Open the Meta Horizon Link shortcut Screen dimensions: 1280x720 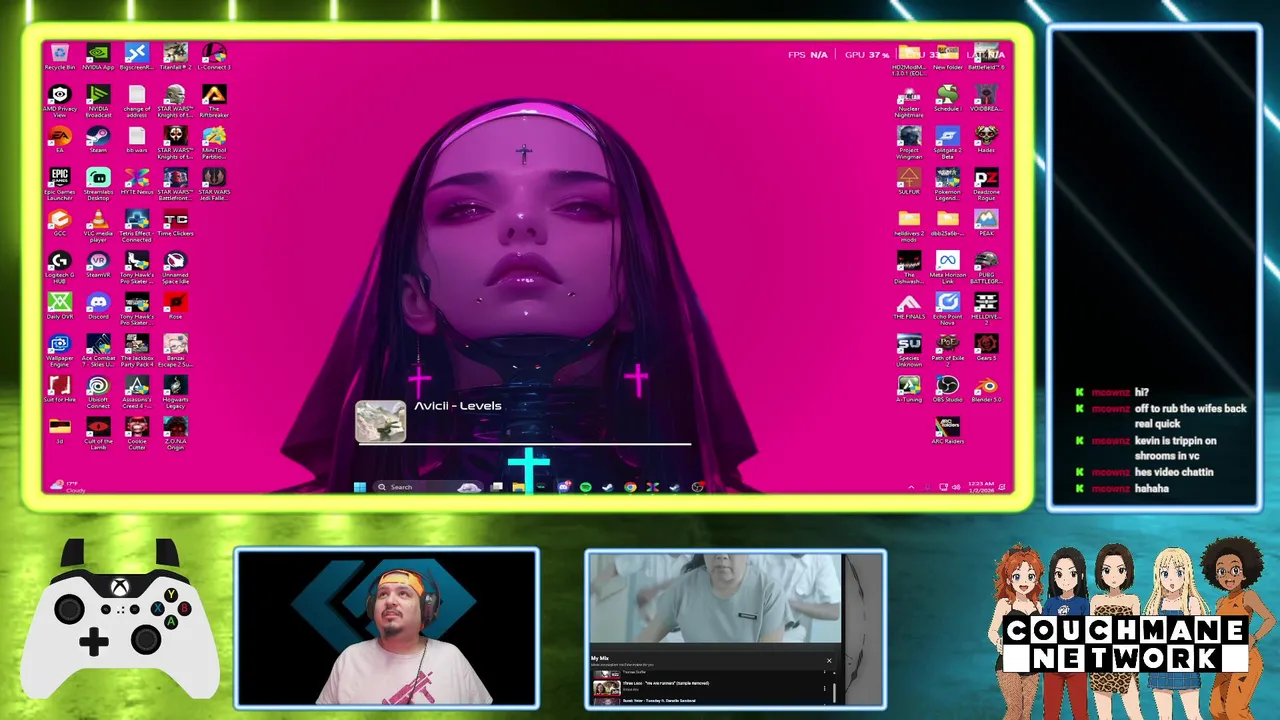click(947, 267)
